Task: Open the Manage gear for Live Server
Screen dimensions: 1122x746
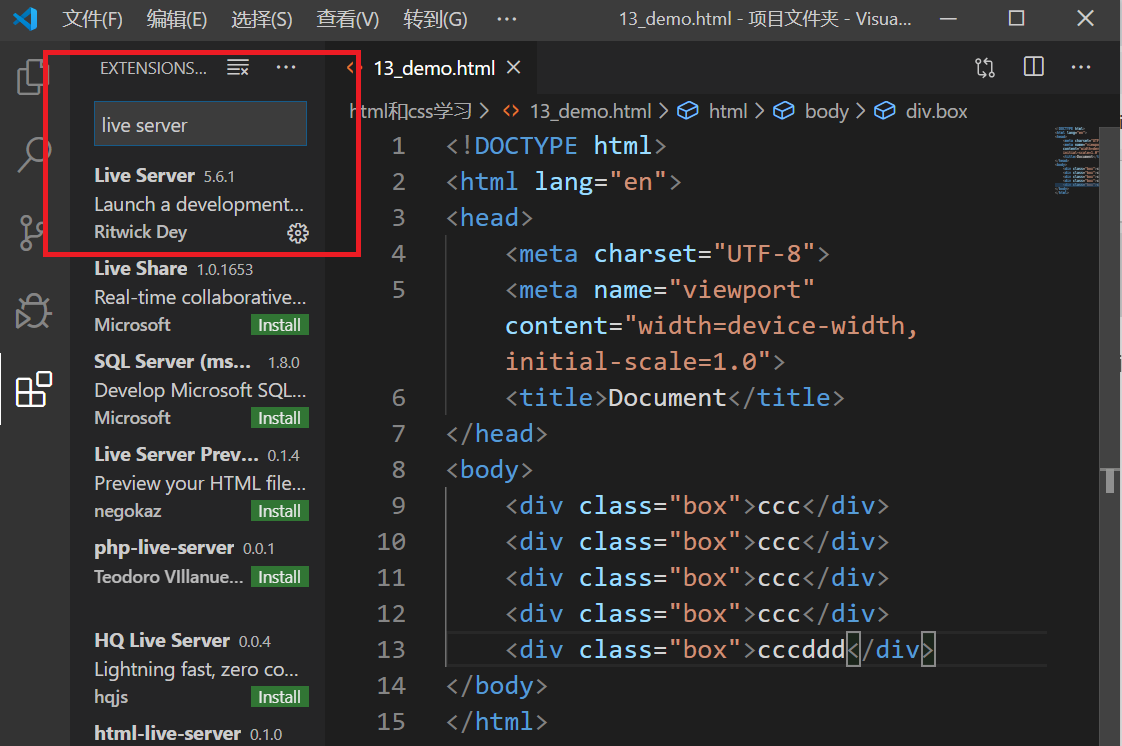Action: point(297,232)
